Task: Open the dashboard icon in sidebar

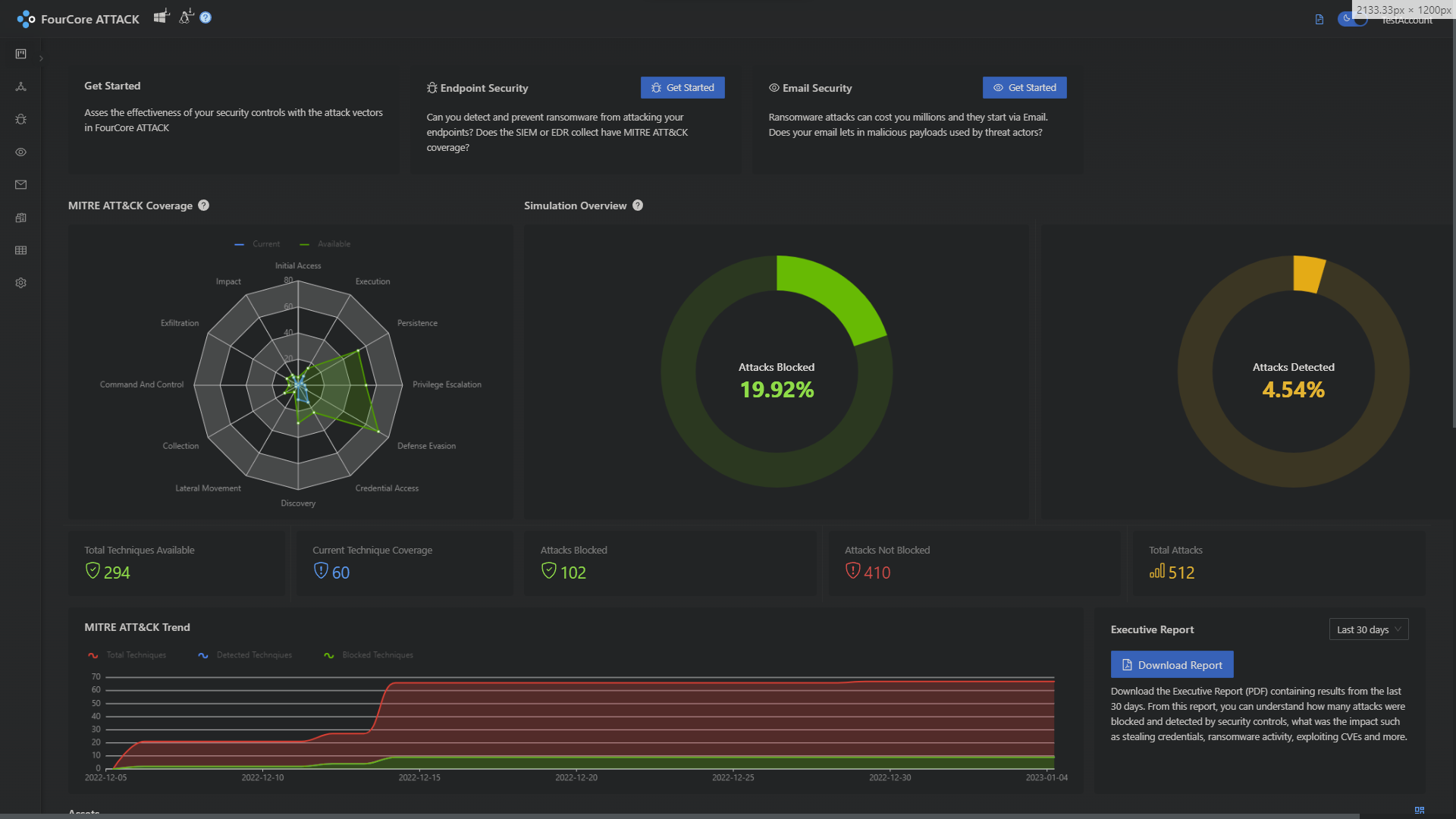Action: pyautogui.click(x=20, y=54)
